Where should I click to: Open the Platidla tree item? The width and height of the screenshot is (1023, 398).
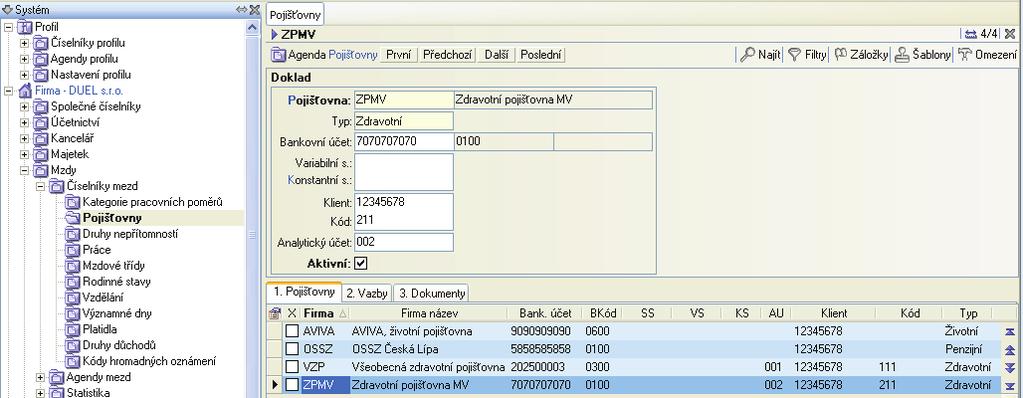click(100, 329)
